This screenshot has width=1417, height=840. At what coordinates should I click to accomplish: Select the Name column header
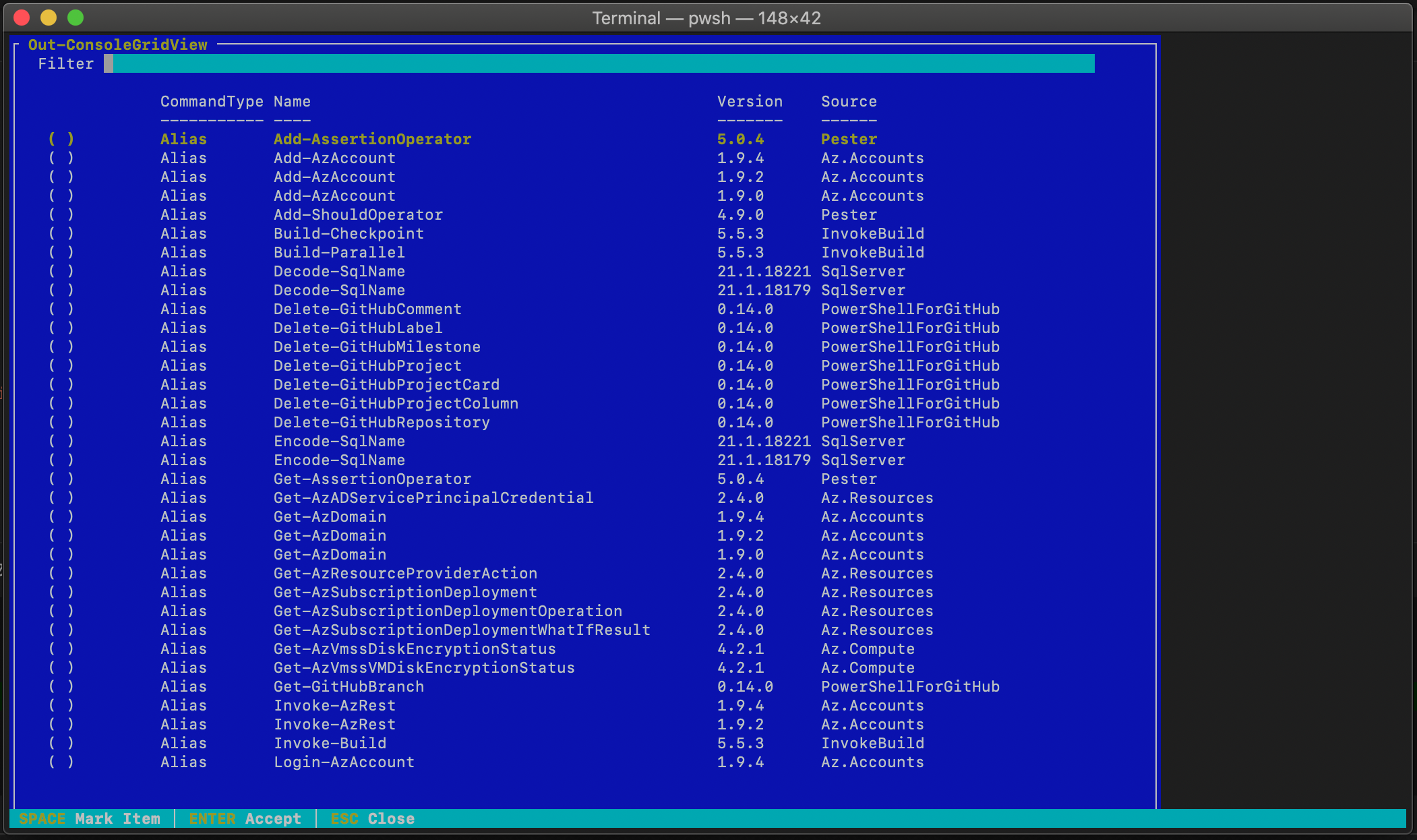pyautogui.click(x=292, y=101)
